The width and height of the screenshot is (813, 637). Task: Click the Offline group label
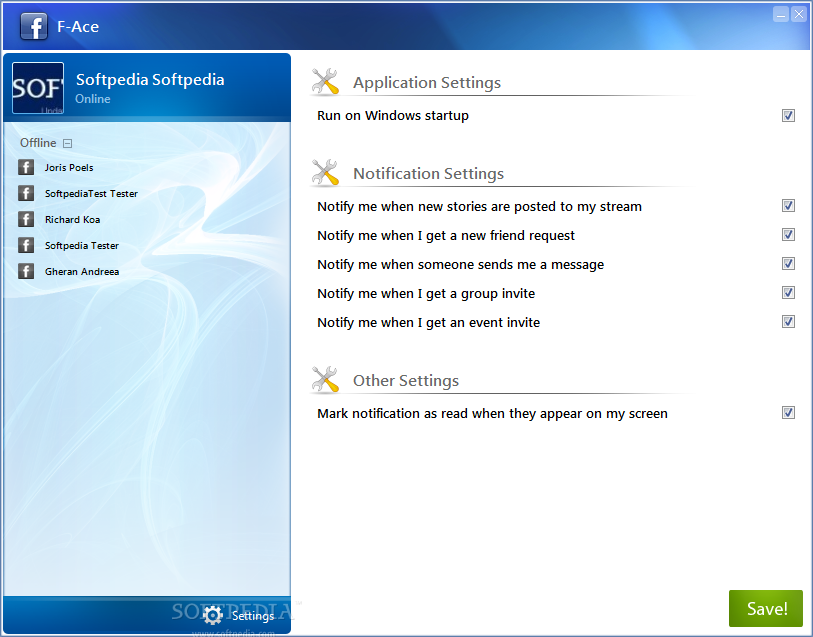pyautogui.click(x=38, y=143)
